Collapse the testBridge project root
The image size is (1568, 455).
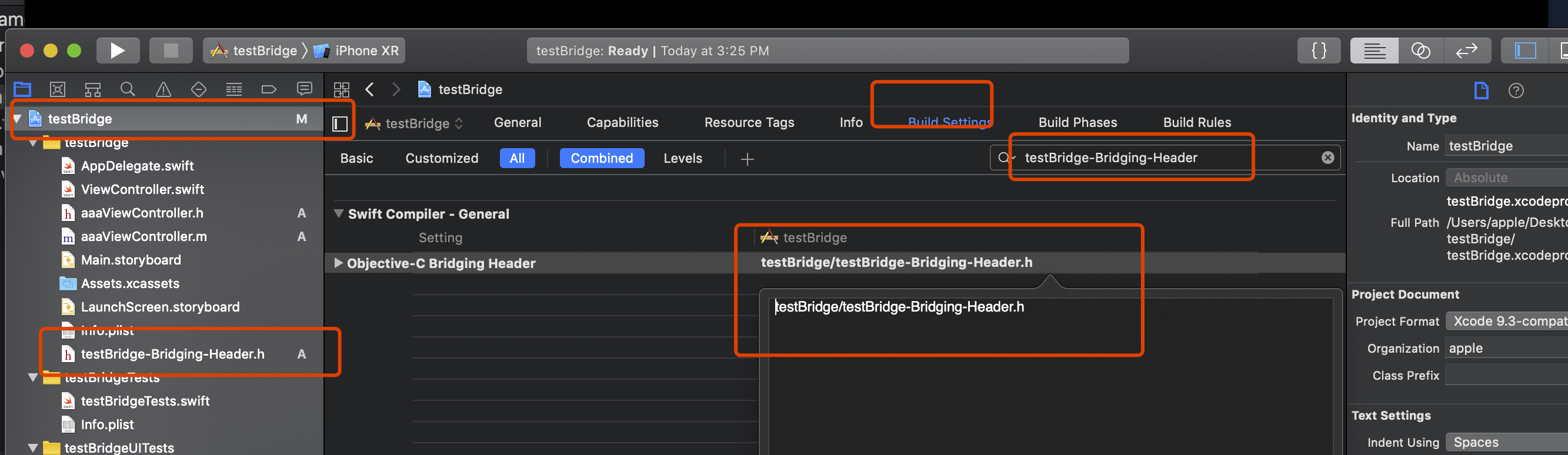(x=18, y=119)
